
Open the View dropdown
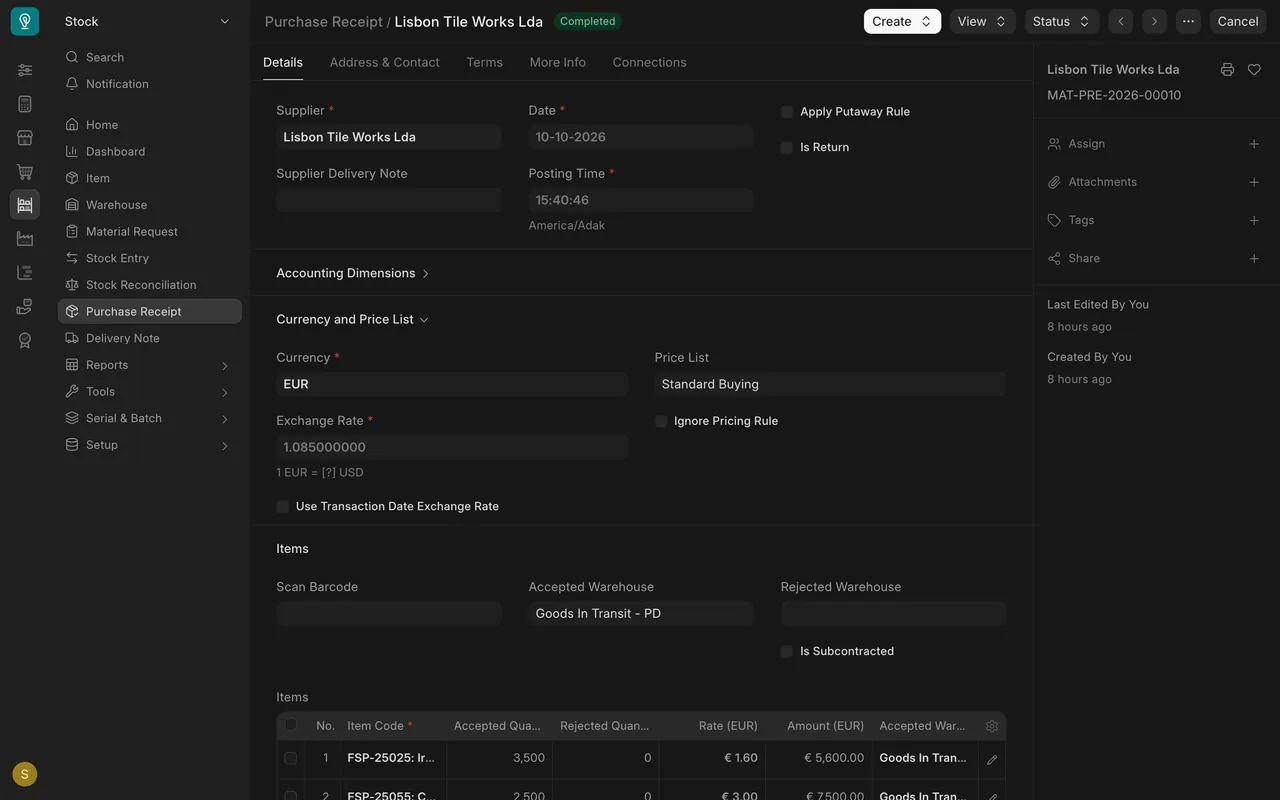[982, 21]
